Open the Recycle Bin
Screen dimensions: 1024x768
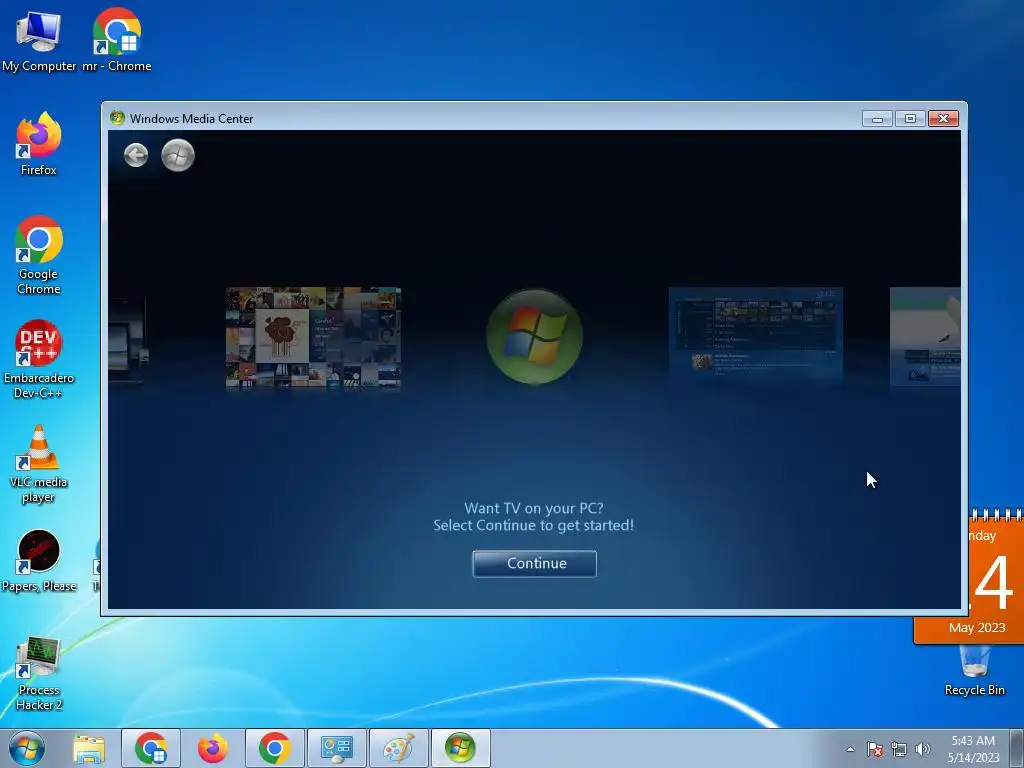[974, 671]
